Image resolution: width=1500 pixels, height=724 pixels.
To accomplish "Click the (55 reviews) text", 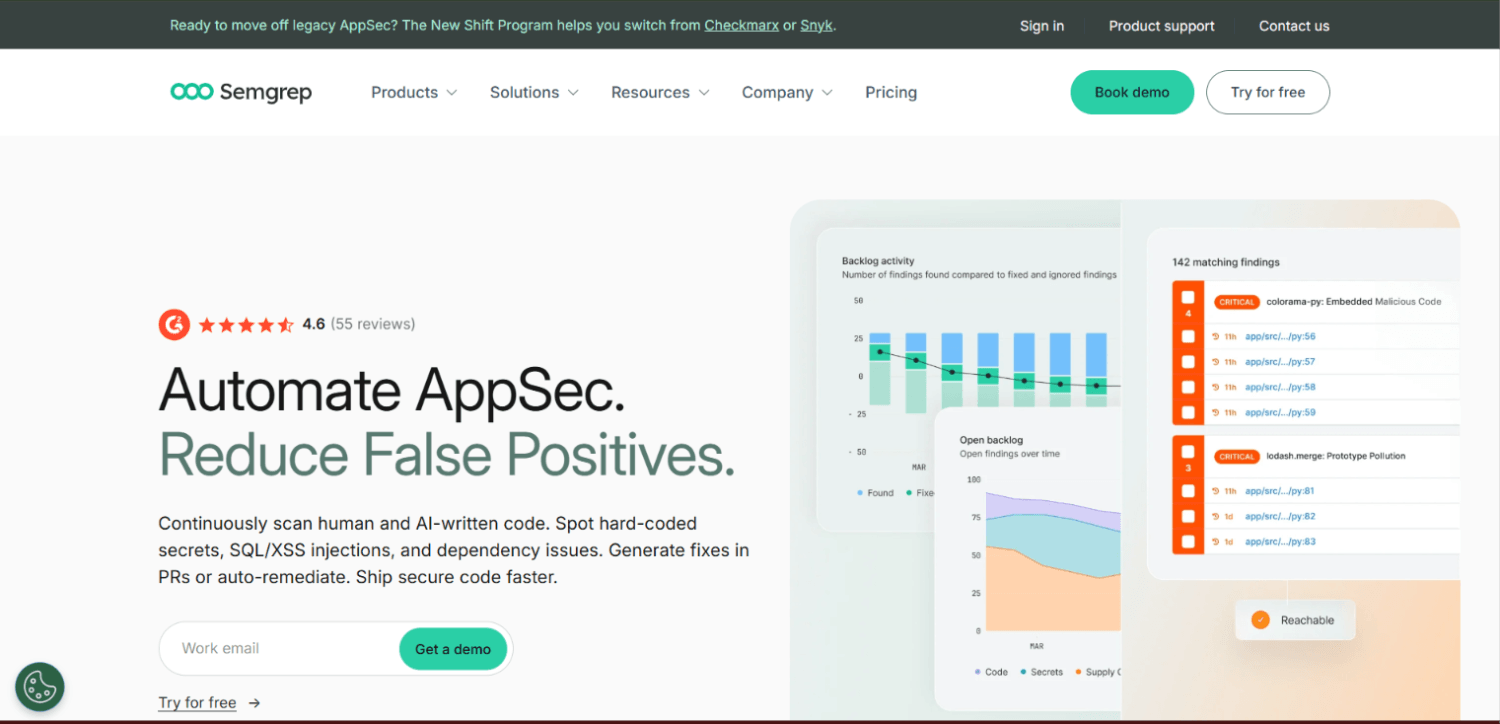I will pyautogui.click(x=373, y=324).
